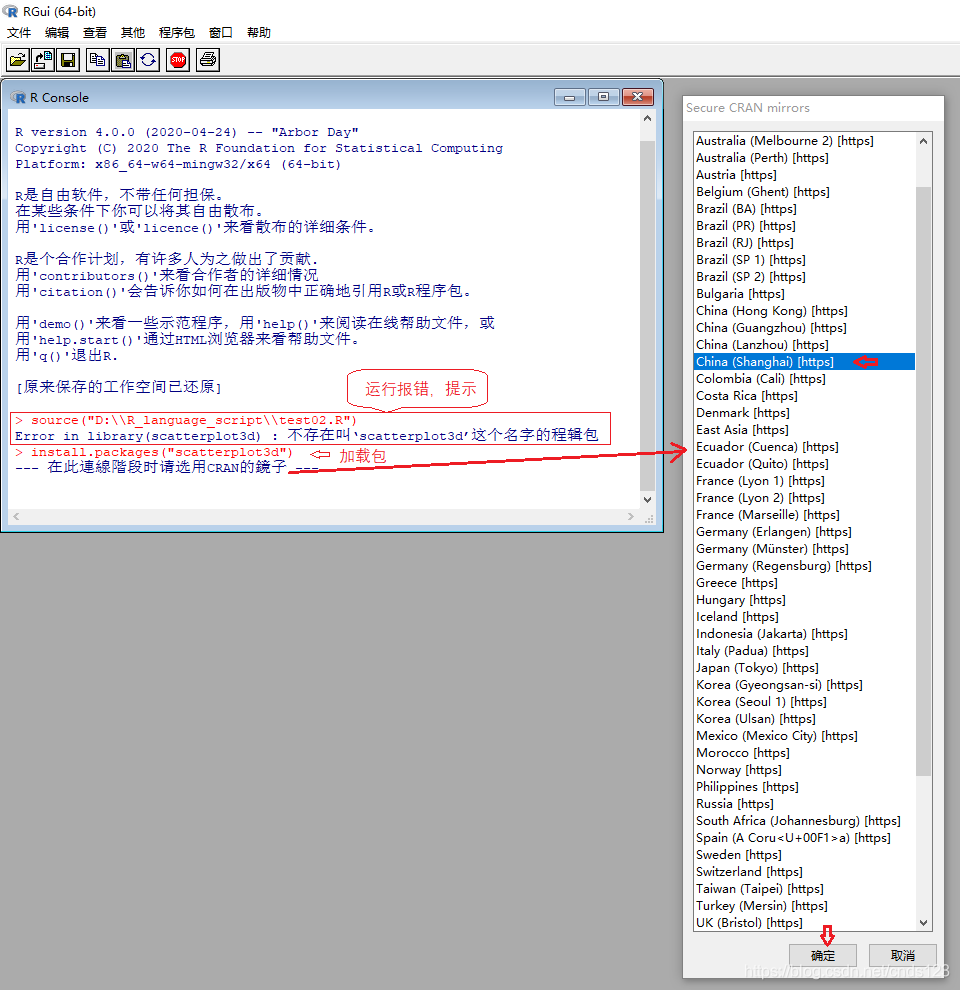Viewport: 960px width, 990px height.
Task: Click the load workspace toolbar icon
Action: 43,60
